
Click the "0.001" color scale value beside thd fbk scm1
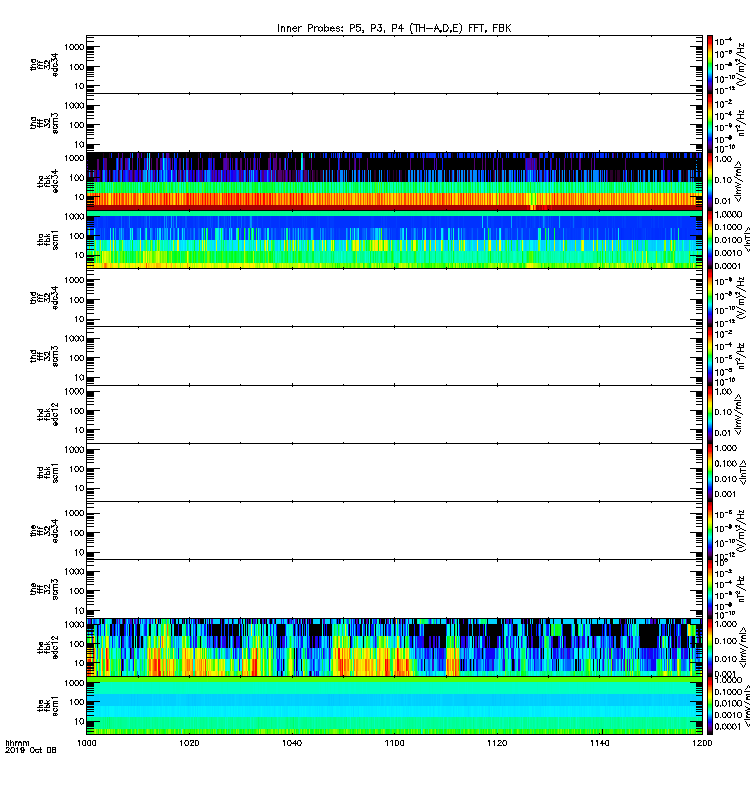pos(726,494)
